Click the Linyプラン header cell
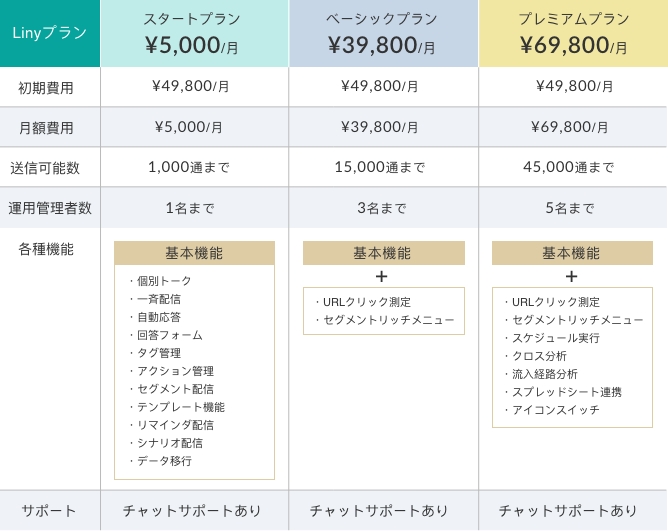This screenshot has height=531, width=668. click(50, 33)
